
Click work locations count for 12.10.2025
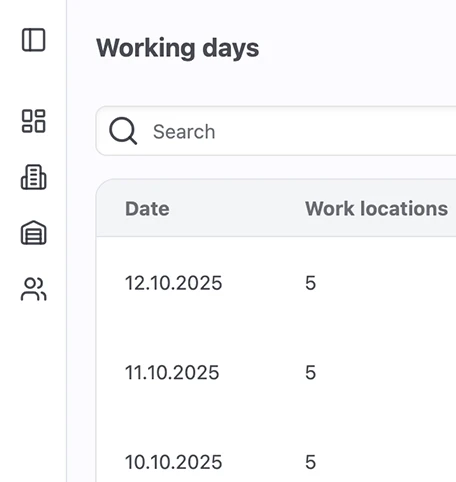click(310, 283)
